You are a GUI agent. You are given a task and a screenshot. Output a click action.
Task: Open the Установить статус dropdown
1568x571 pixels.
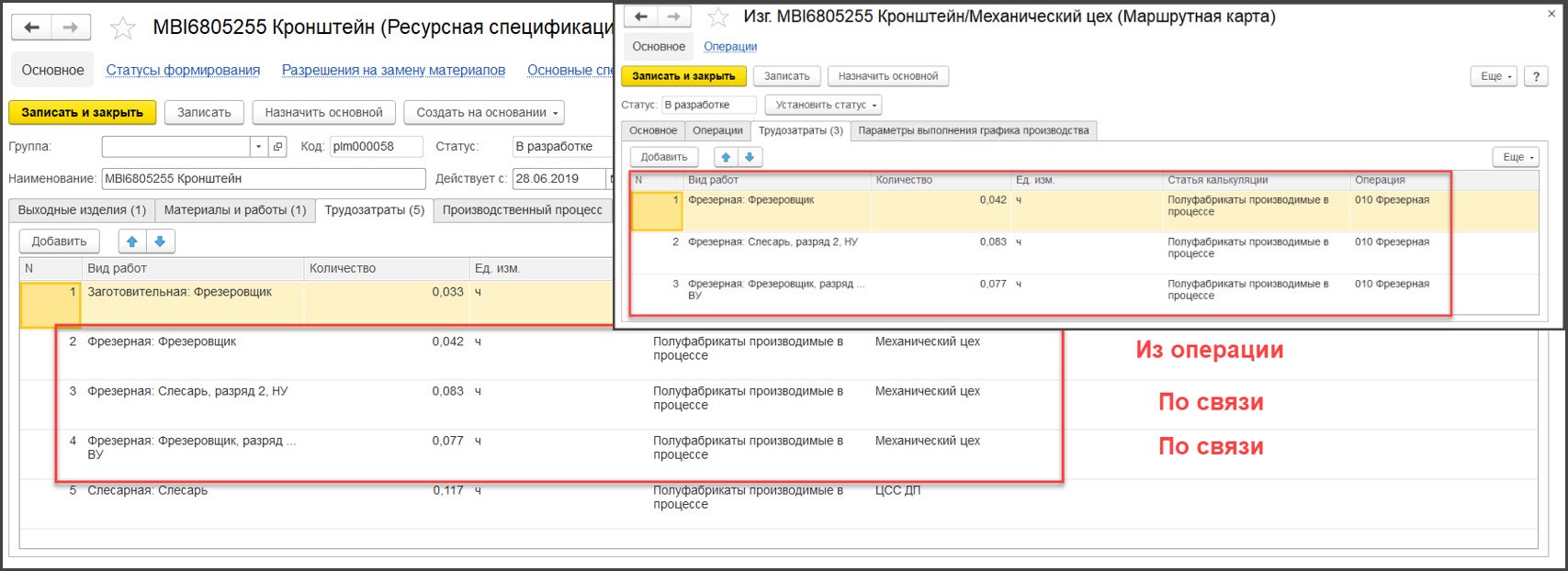coord(823,105)
